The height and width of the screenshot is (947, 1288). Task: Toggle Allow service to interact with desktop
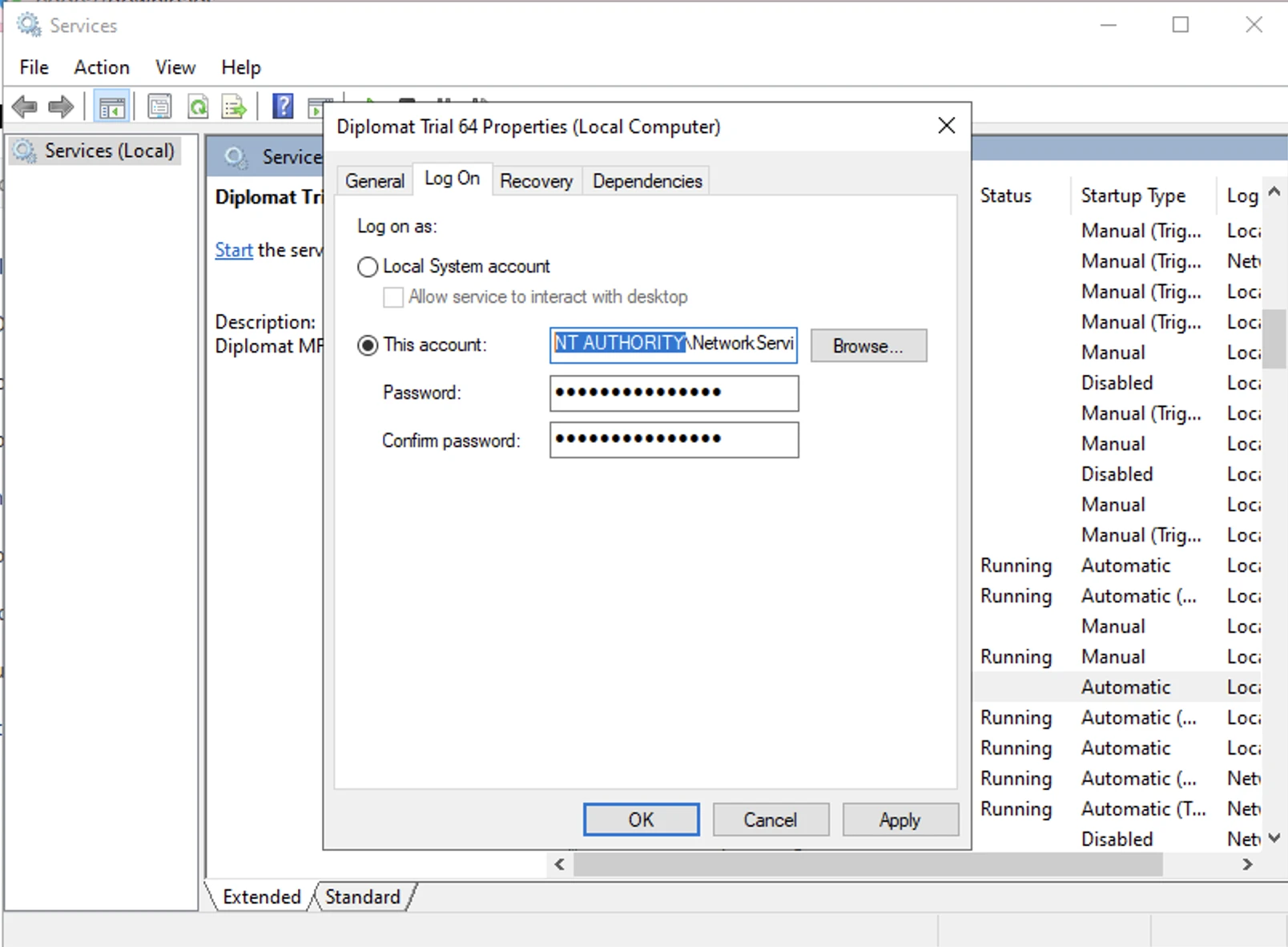[392, 297]
